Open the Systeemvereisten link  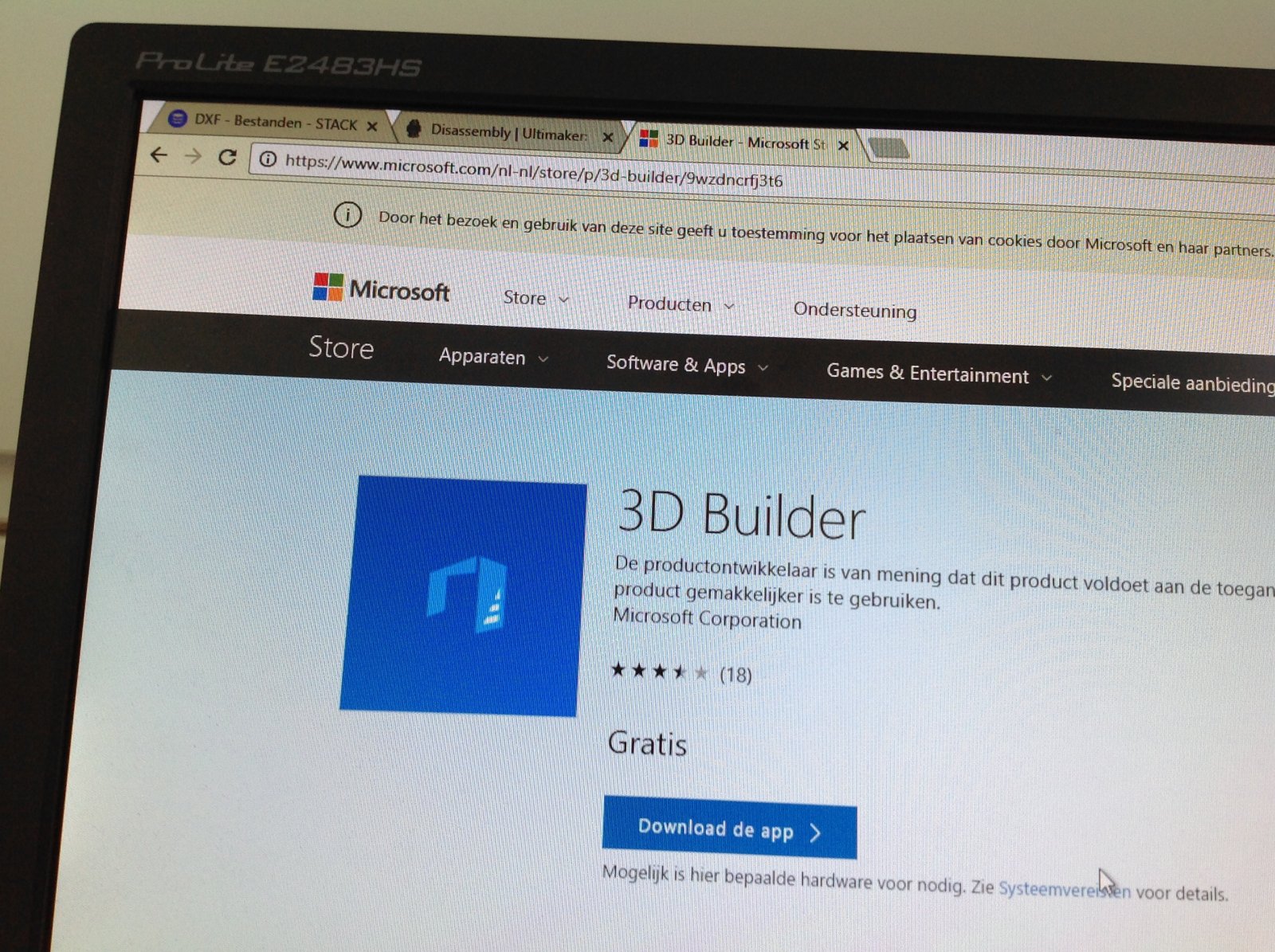pyautogui.click(x=1064, y=888)
